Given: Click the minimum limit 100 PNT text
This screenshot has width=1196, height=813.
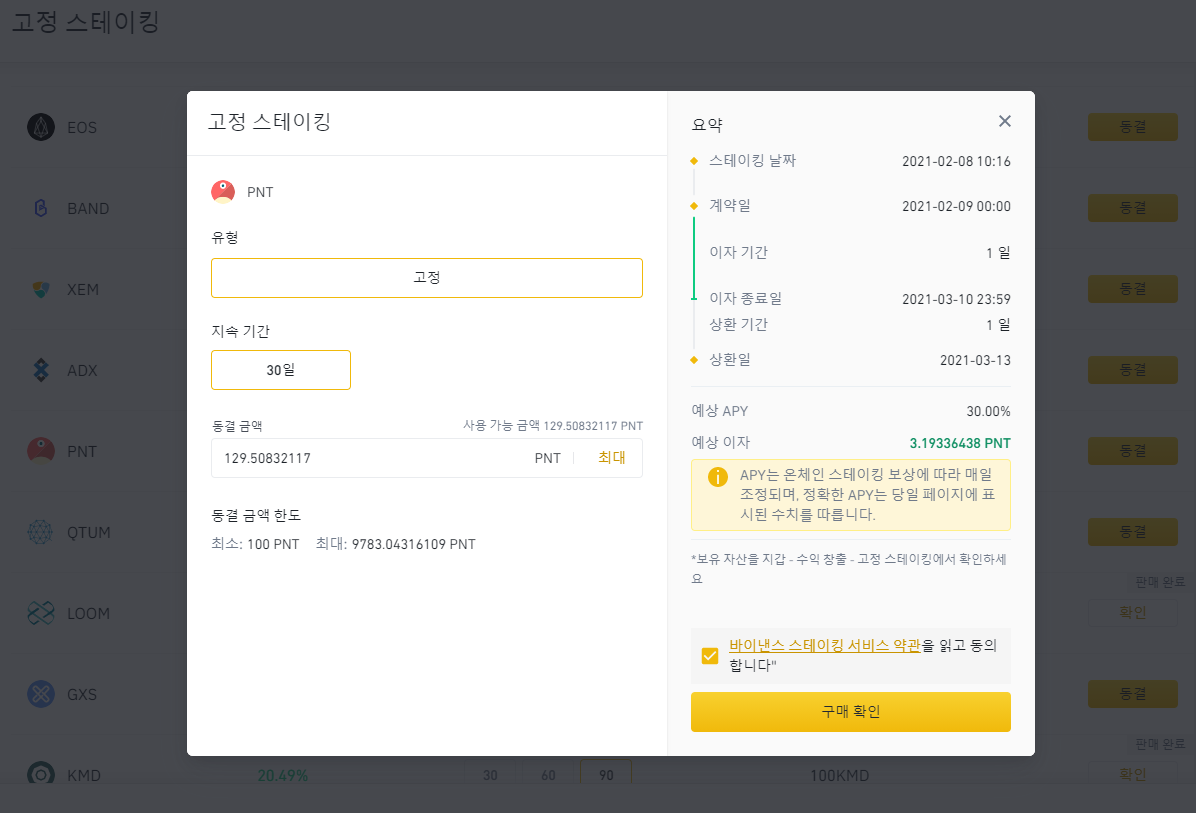Looking at the screenshot, I should tap(273, 545).
